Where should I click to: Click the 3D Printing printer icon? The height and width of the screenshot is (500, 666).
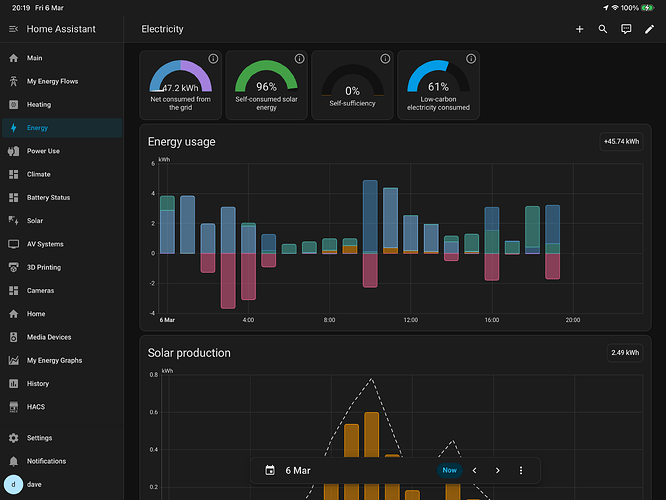pos(14,267)
